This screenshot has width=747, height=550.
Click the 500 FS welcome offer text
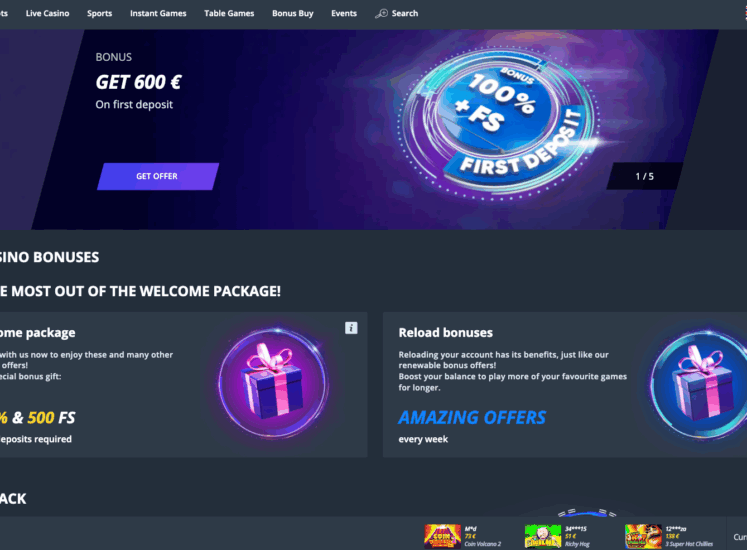click(x=51, y=418)
